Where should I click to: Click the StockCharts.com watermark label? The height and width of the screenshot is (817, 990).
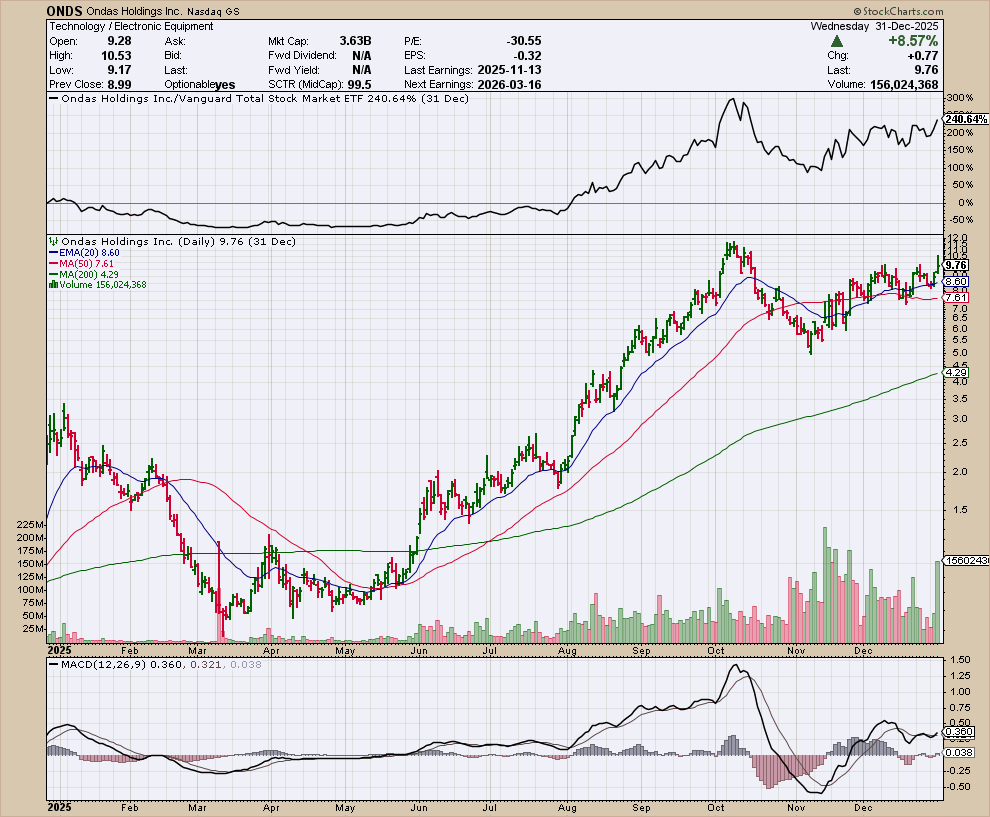[898, 11]
